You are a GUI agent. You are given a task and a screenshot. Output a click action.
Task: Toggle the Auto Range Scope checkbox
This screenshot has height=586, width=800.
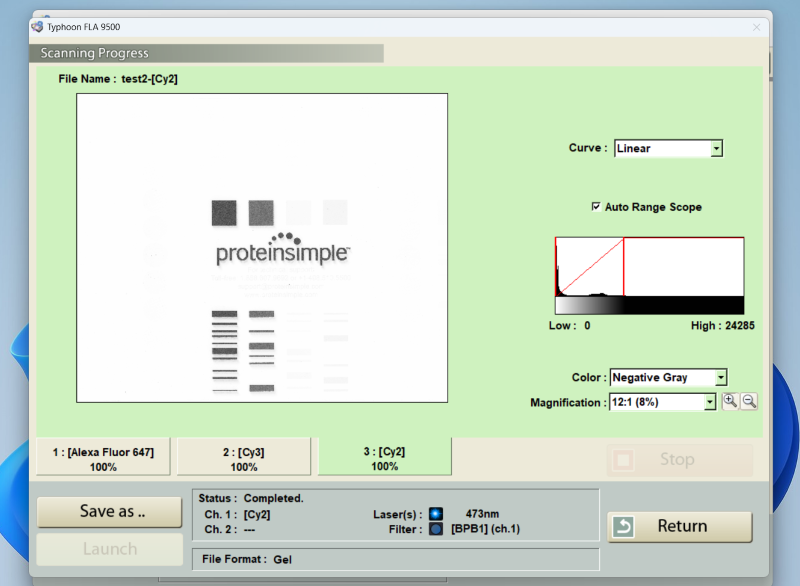point(597,207)
